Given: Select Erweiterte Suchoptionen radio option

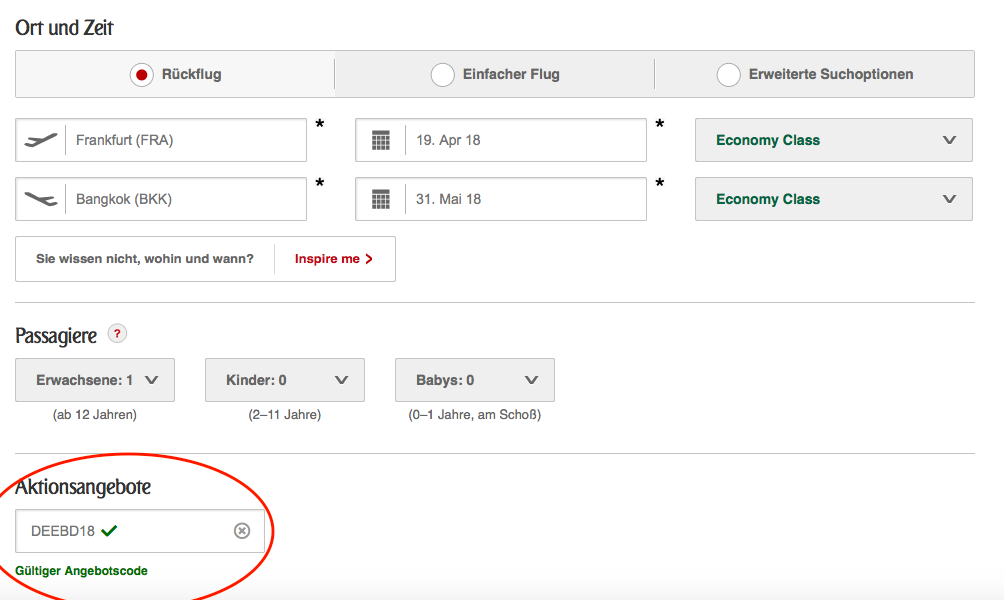Looking at the screenshot, I should pos(730,75).
